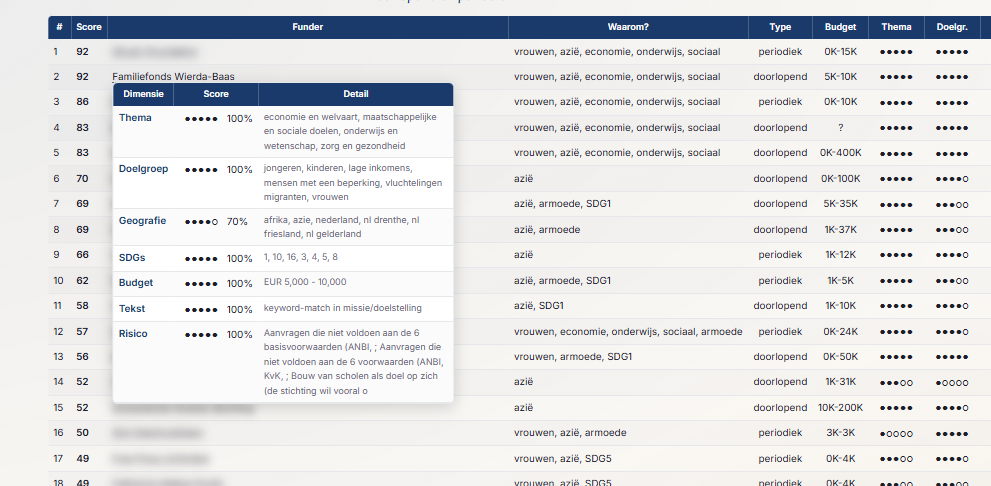Click the 5K-10K budget cell

click(841, 77)
